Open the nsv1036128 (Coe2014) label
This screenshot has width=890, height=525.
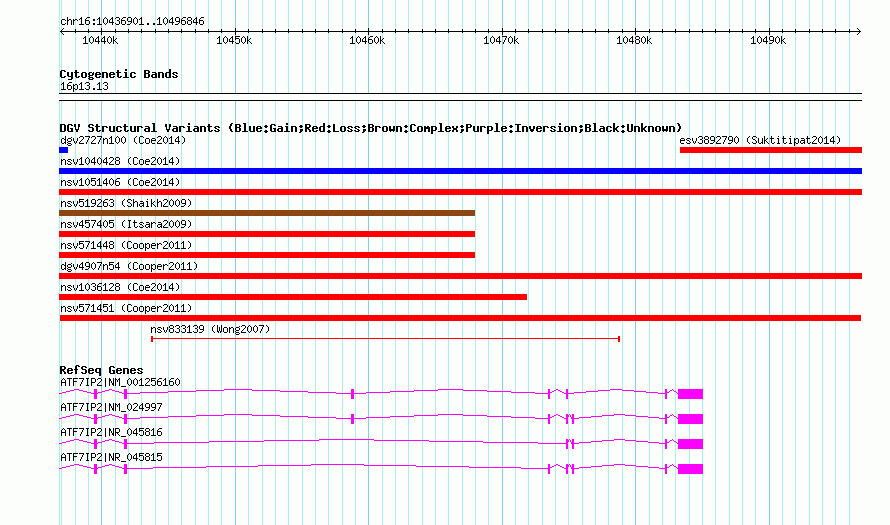pyautogui.click(x=120, y=287)
